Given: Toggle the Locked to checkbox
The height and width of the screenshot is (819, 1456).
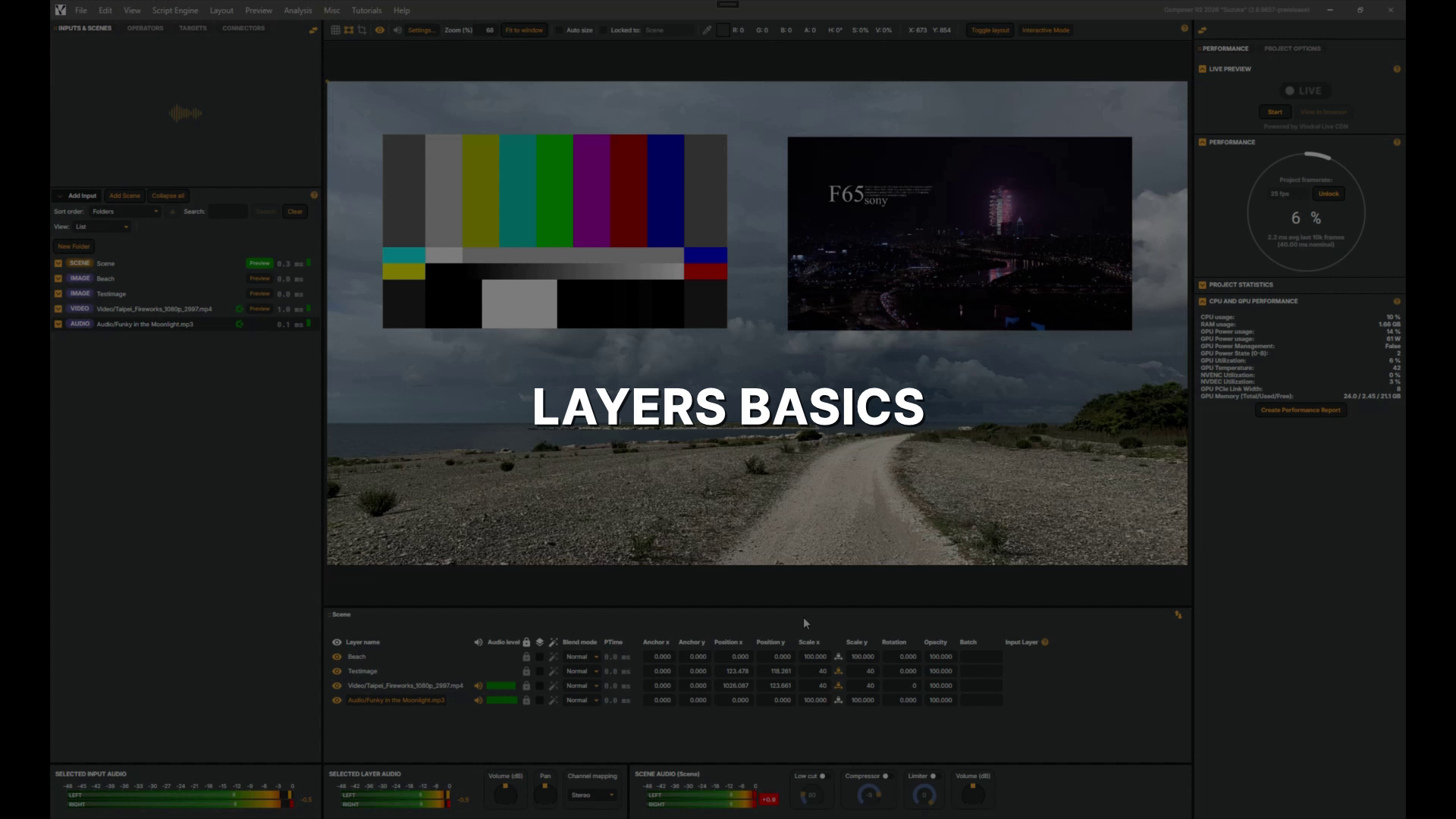Looking at the screenshot, I should [604, 30].
